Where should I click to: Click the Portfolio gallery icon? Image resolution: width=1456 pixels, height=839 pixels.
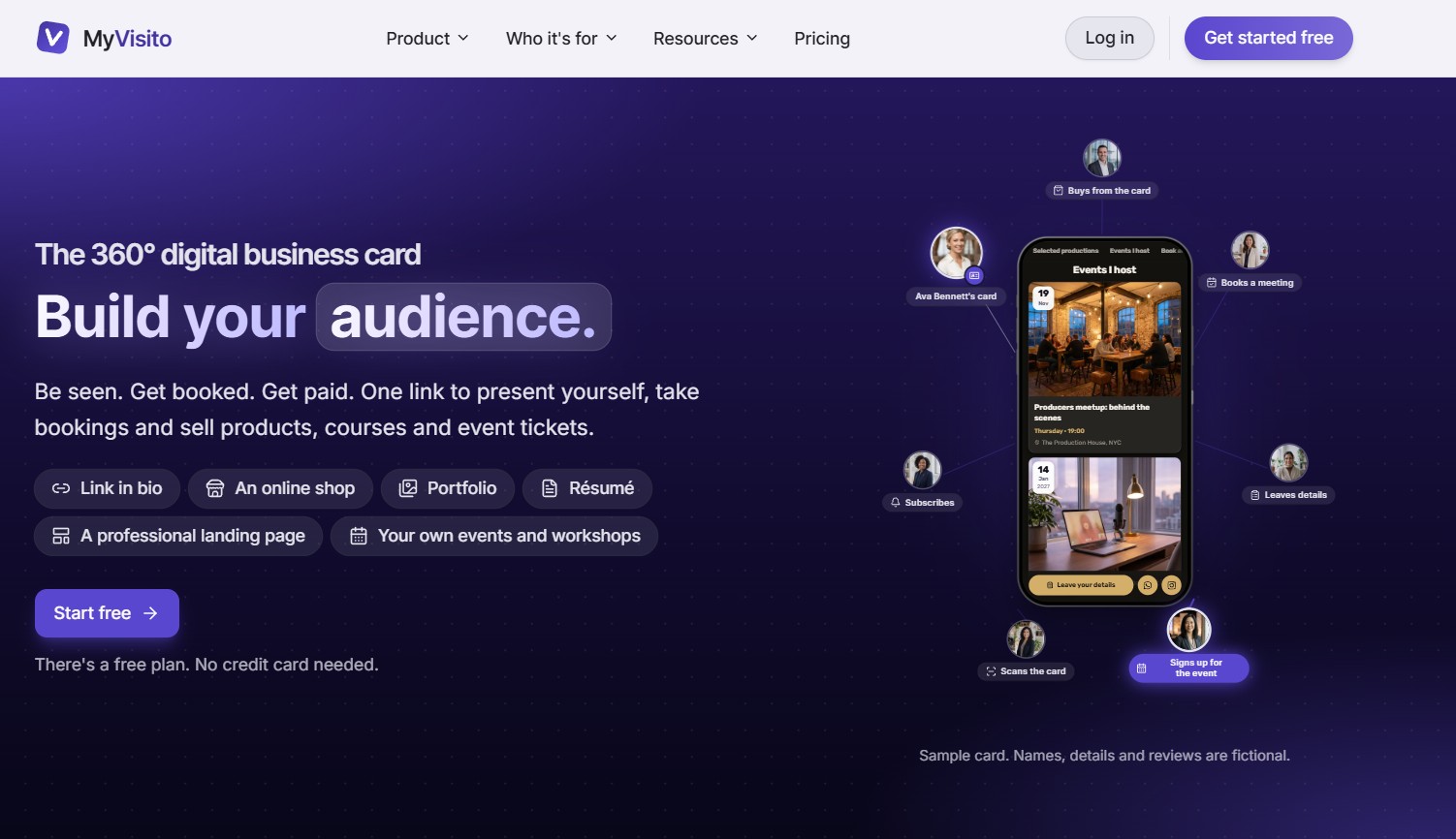coord(408,488)
